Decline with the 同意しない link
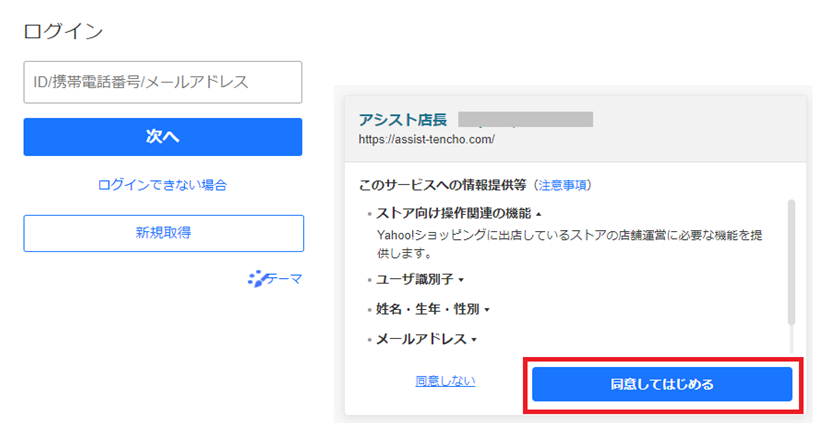This screenshot has width=833, height=446. coord(445,380)
